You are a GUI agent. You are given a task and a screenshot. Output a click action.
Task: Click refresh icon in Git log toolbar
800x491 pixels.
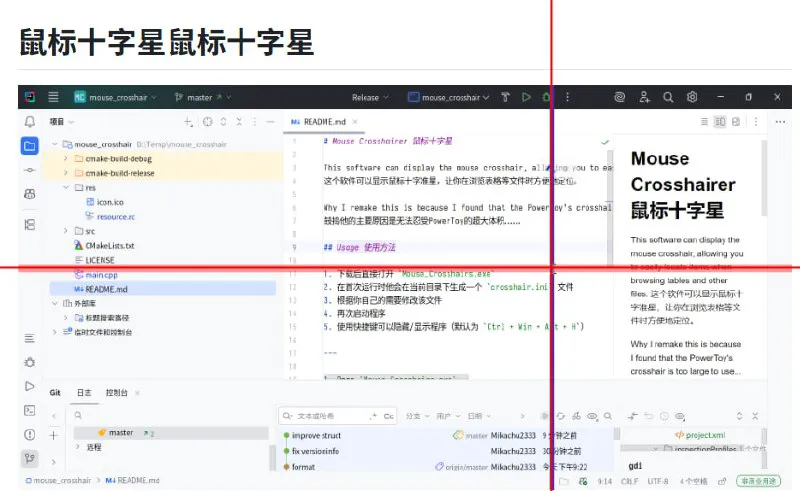click(x=561, y=416)
